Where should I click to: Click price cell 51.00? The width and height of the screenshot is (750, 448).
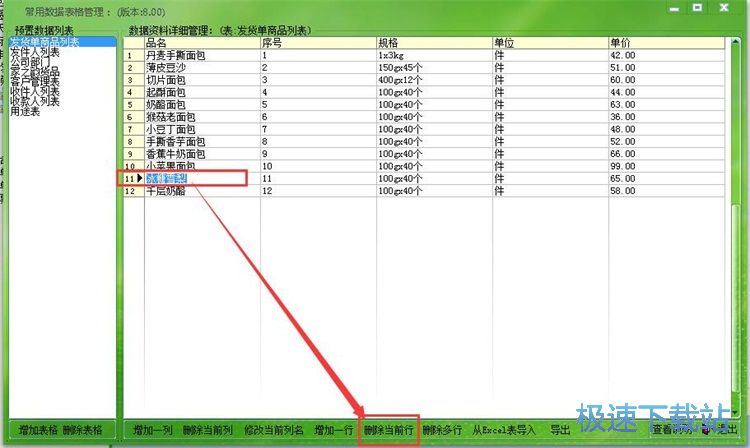[666, 68]
